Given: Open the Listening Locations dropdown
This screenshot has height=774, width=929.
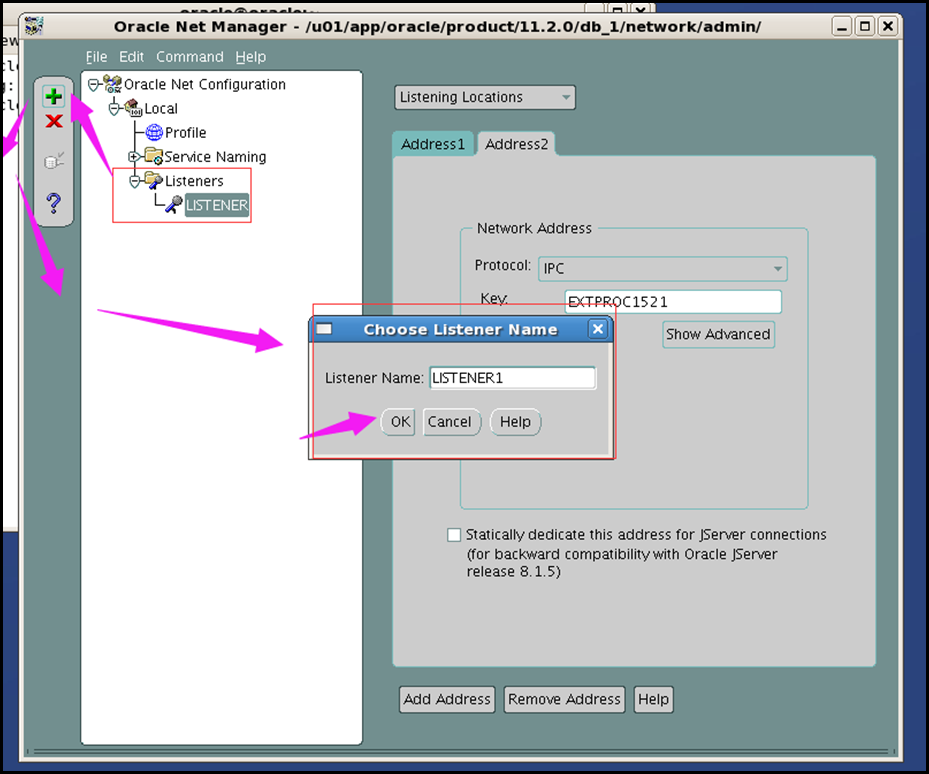Looking at the screenshot, I should point(485,97).
